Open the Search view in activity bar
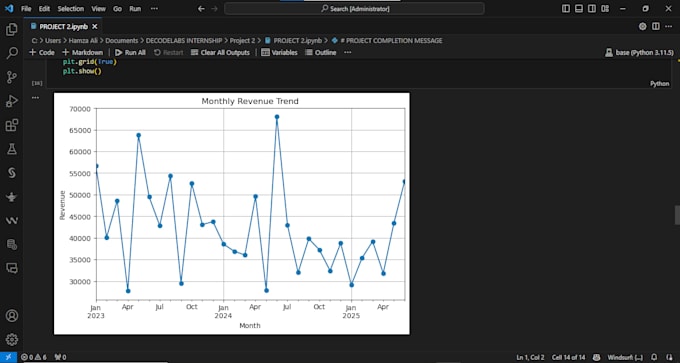This screenshot has height=363, width=680. 12,53
